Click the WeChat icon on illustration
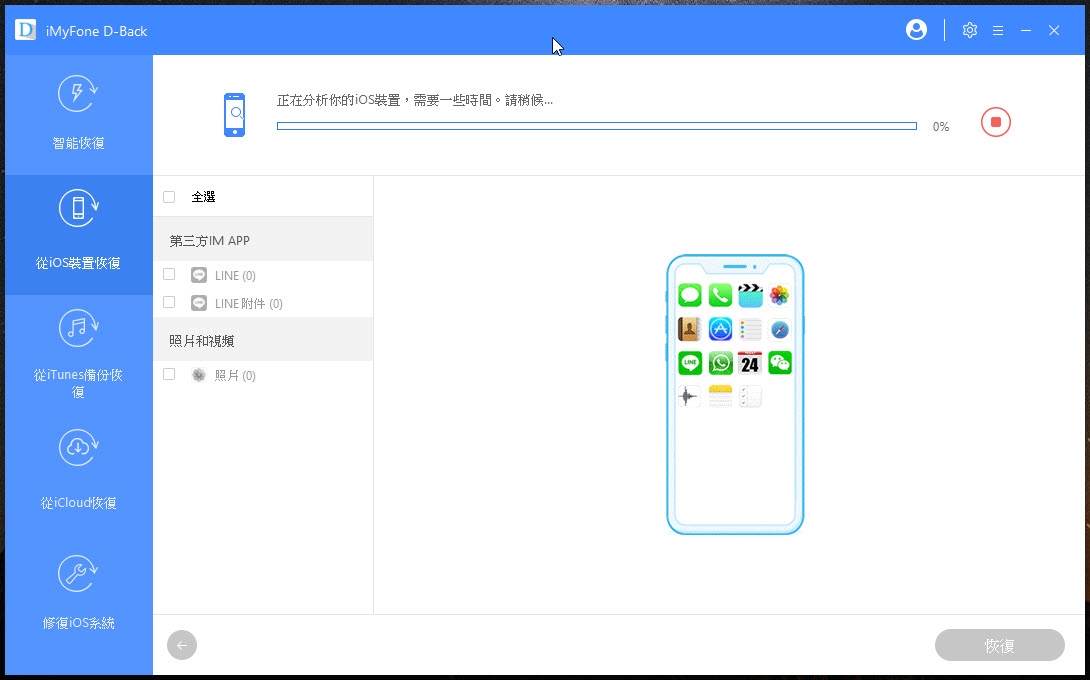 [780, 362]
